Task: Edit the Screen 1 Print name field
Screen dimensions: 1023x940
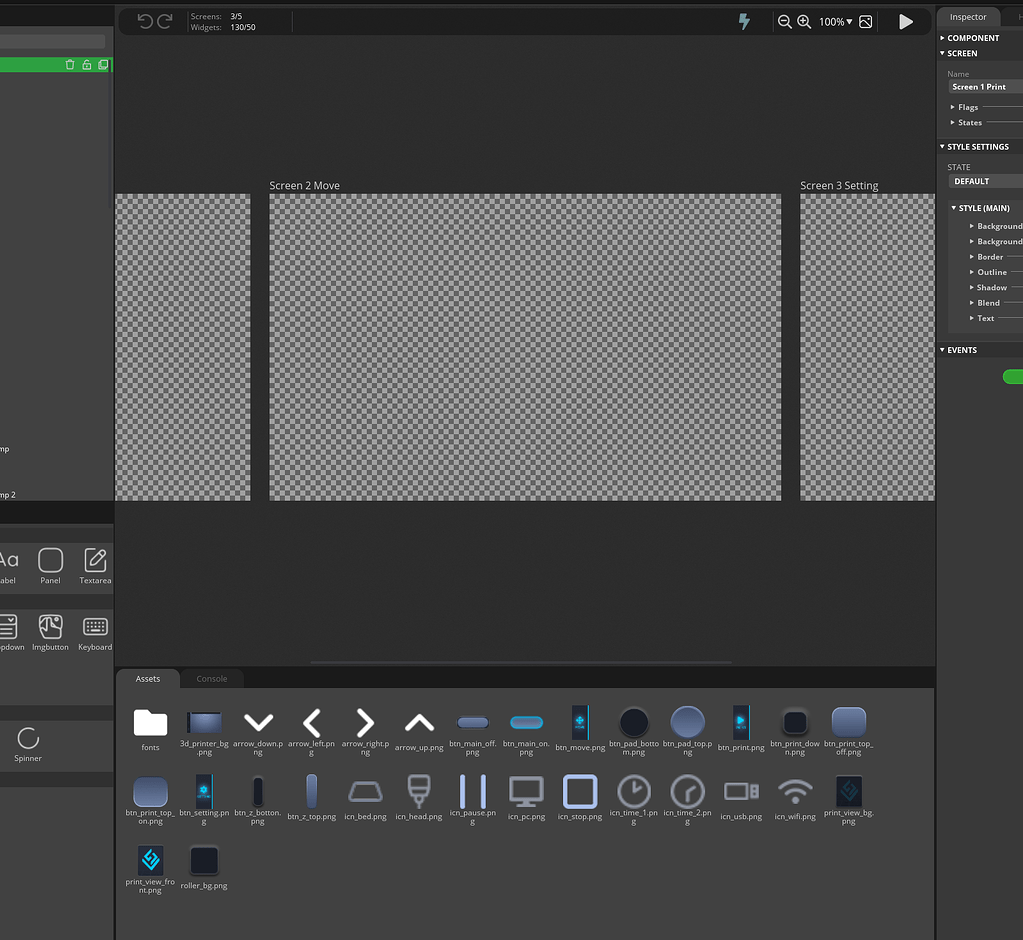Action: click(985, 87)
